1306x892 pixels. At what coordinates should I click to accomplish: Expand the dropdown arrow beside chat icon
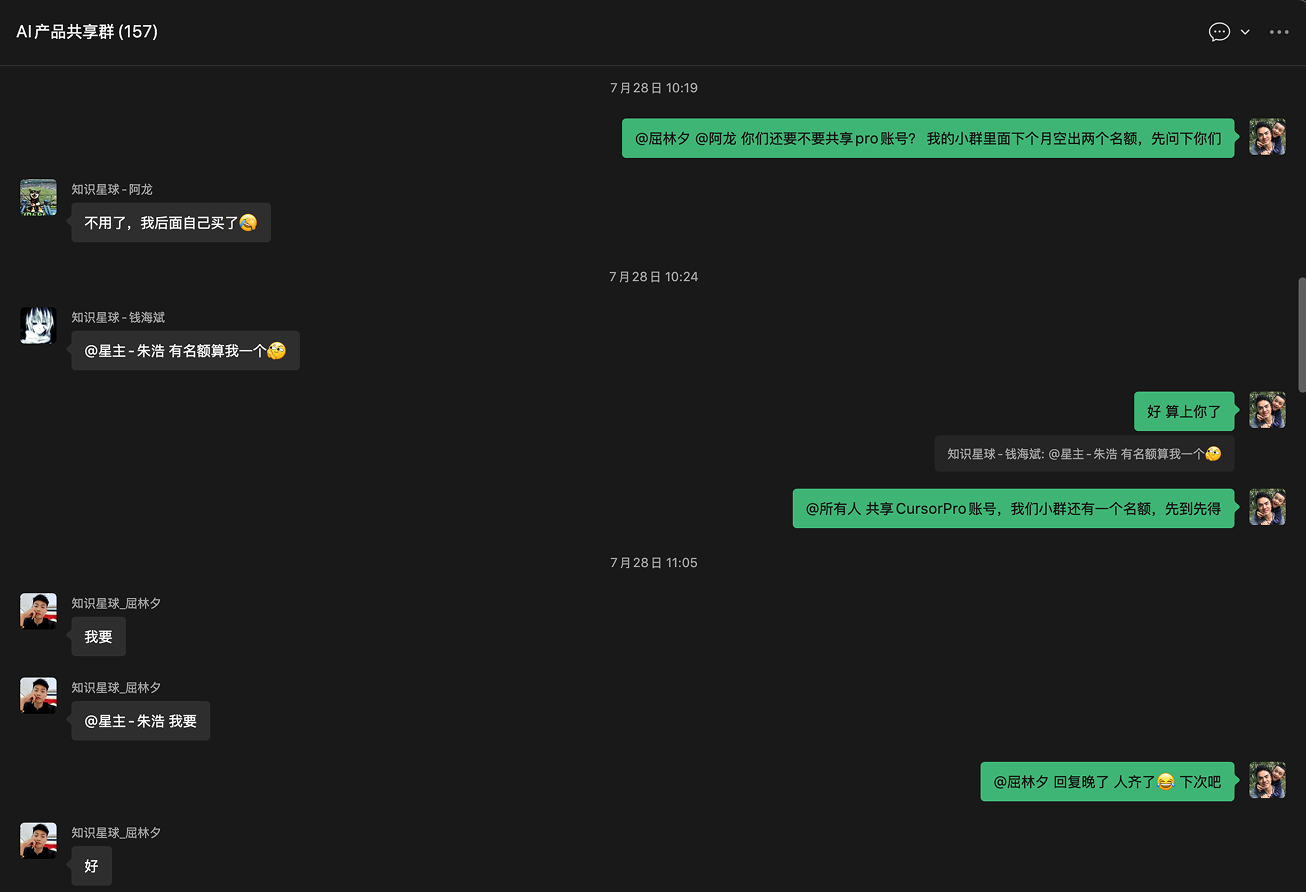tap(1245, 32)
